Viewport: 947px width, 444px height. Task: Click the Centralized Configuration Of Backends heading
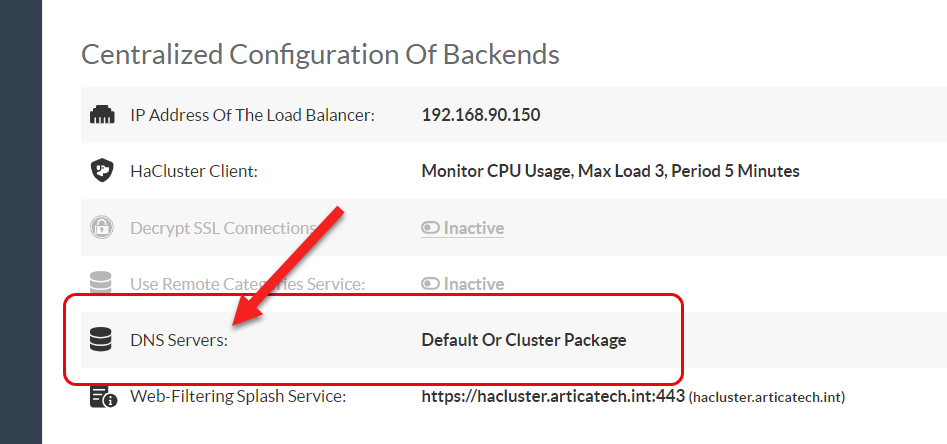click(x=320, y=54)
